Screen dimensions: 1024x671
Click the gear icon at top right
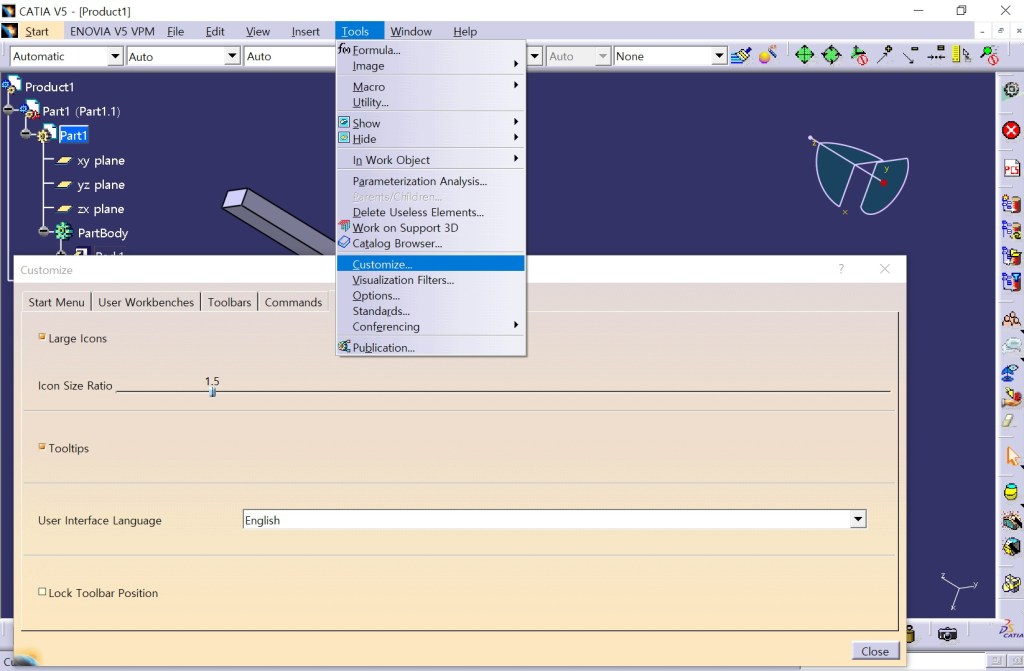click(x=1011, y=91)
